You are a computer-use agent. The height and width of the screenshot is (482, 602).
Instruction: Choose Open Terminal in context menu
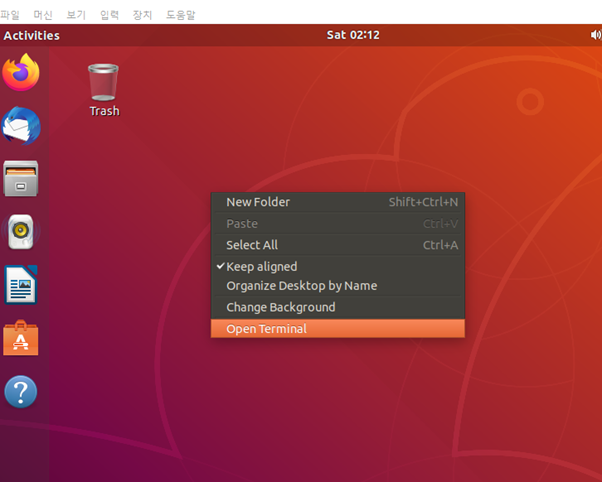338,329
